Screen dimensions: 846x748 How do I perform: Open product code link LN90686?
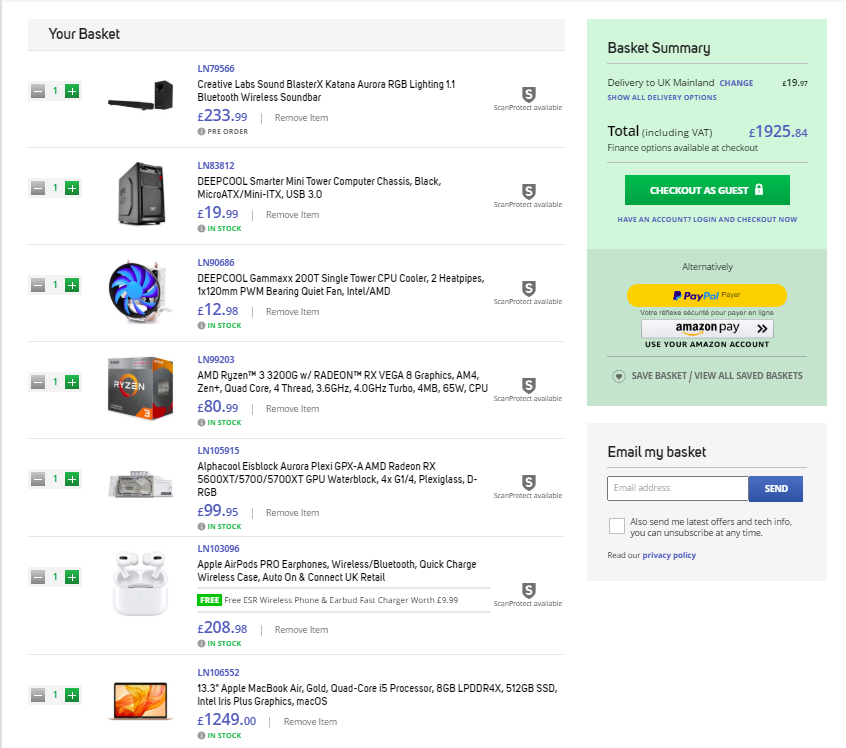click(x=216, y=263)
